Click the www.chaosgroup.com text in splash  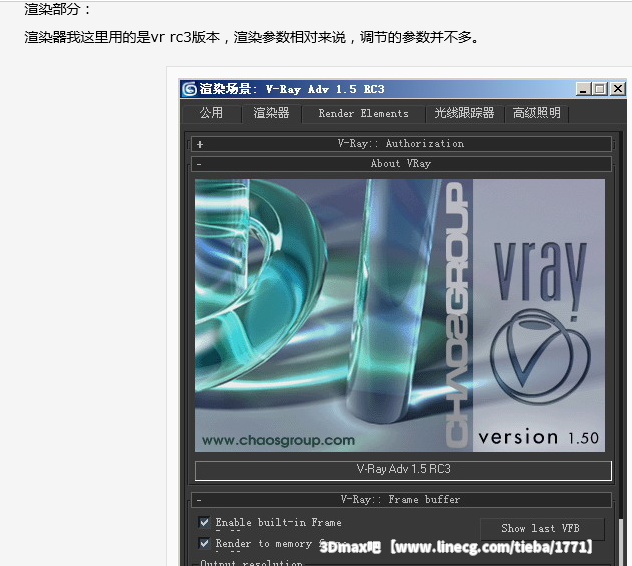279,441
